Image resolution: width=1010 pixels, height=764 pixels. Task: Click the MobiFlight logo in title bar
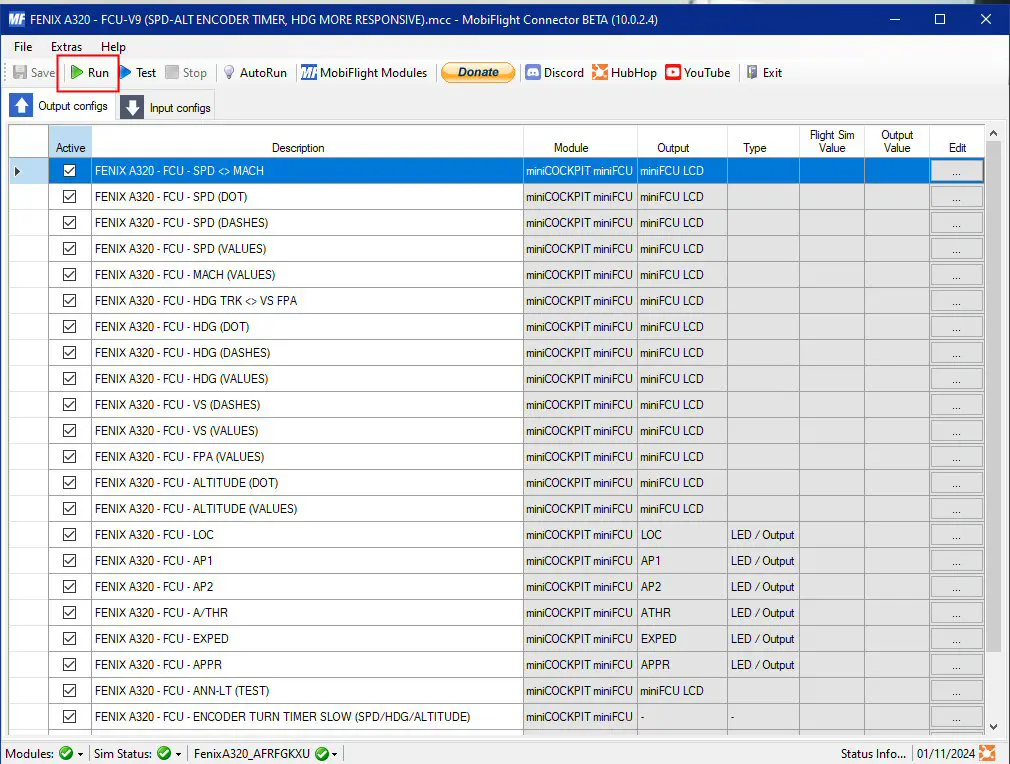pyautogui.click(x=16, y=19)
